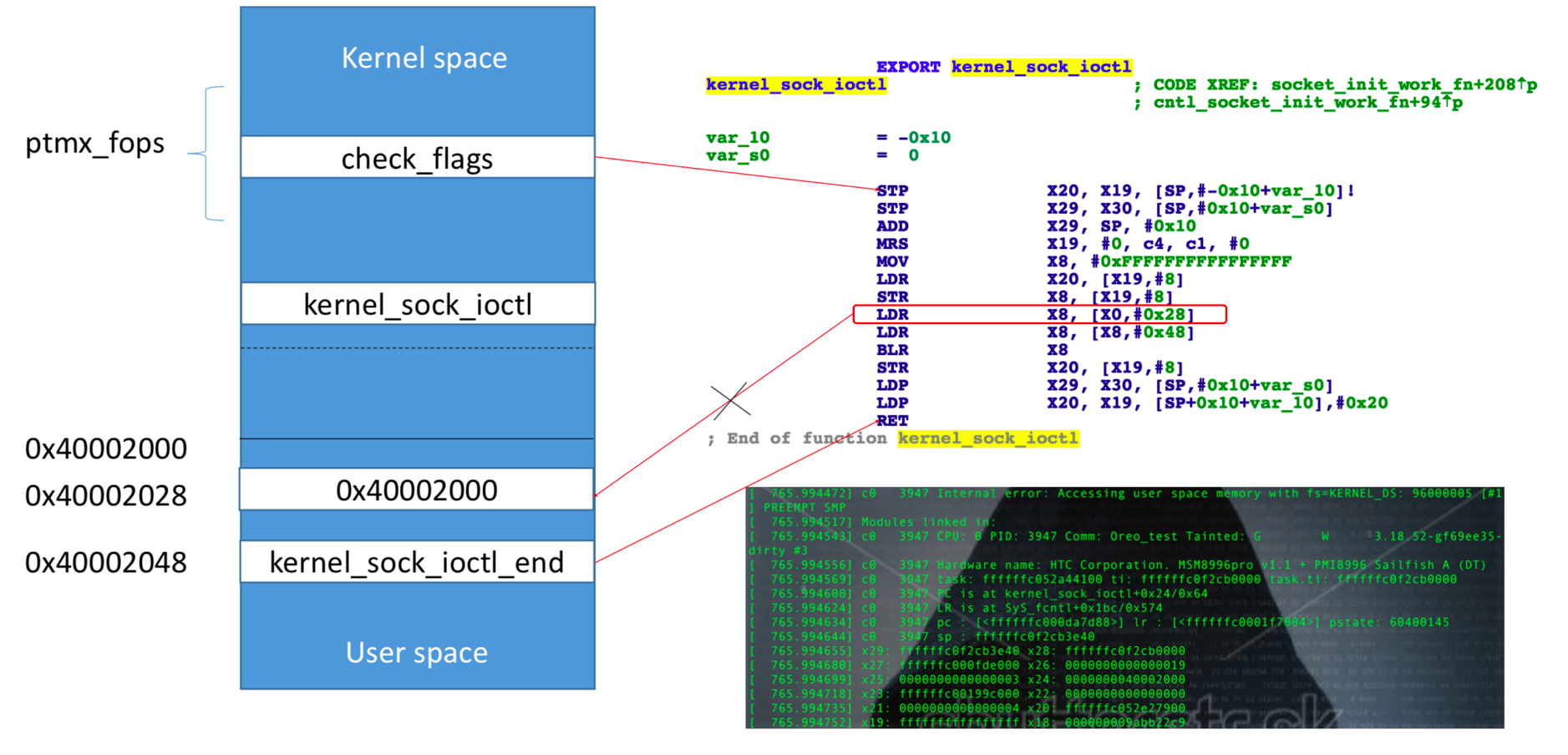Click the EXPORT kernel_sock_ioctl highlighted name

[x=1042, y=67]
